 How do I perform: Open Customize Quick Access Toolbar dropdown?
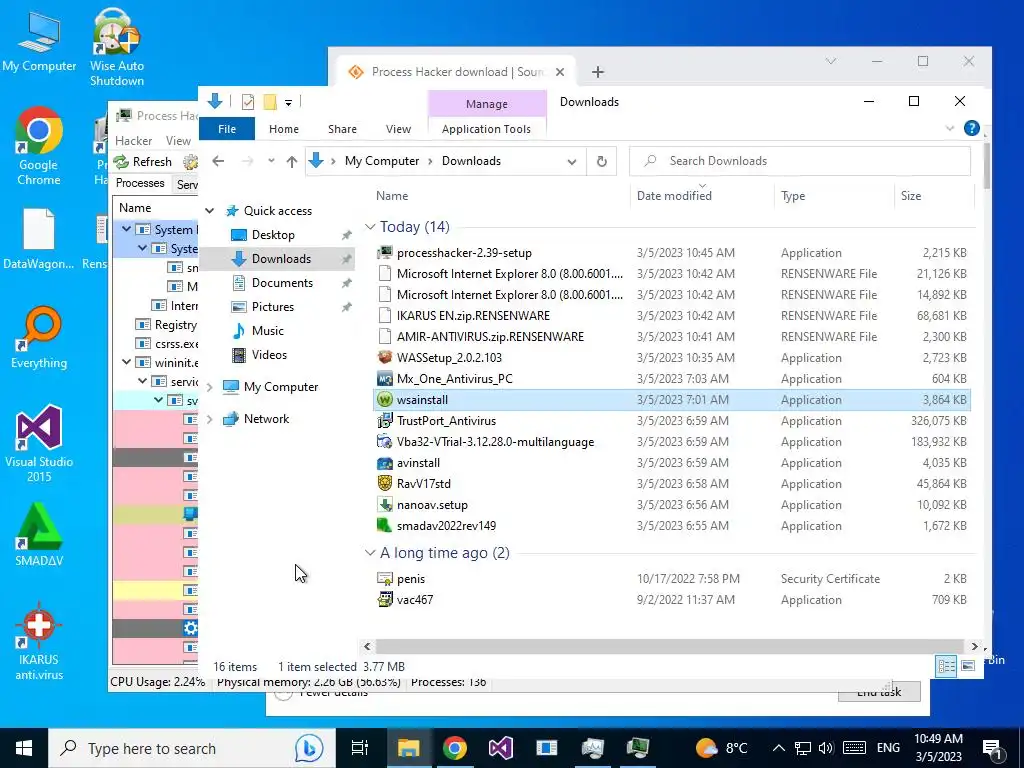click(288, 103)
